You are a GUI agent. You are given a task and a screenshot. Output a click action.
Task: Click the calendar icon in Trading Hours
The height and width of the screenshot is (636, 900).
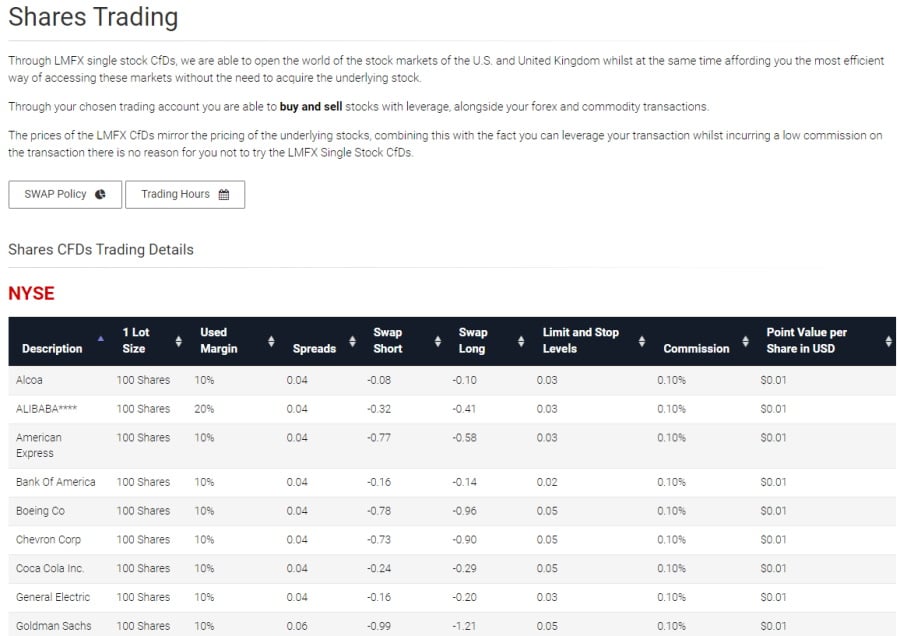224,195
